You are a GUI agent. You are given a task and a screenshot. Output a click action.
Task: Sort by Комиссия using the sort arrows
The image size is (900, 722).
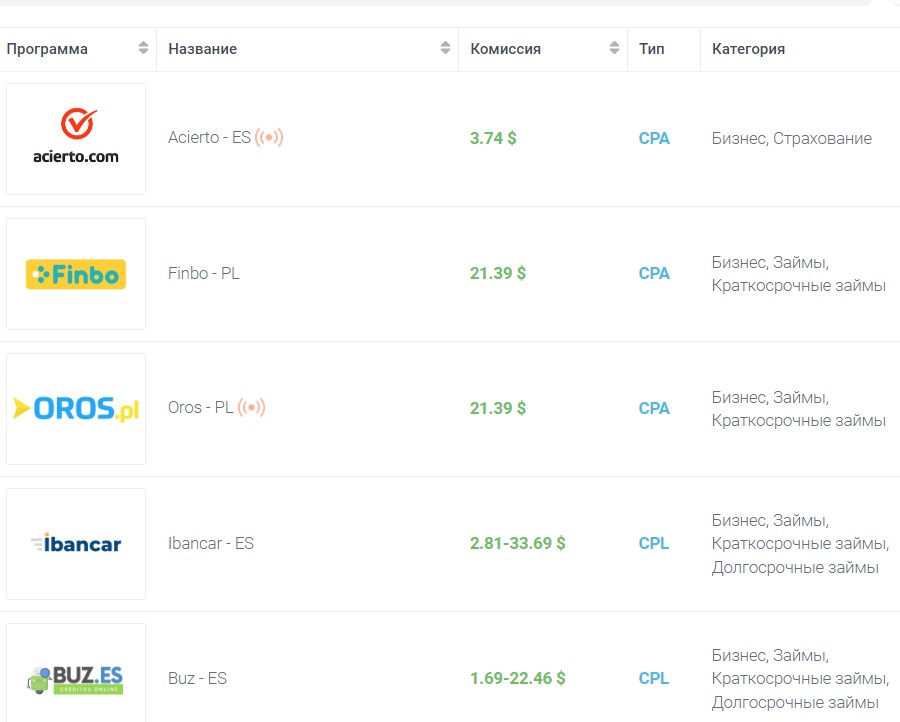[x=614, y=49]
